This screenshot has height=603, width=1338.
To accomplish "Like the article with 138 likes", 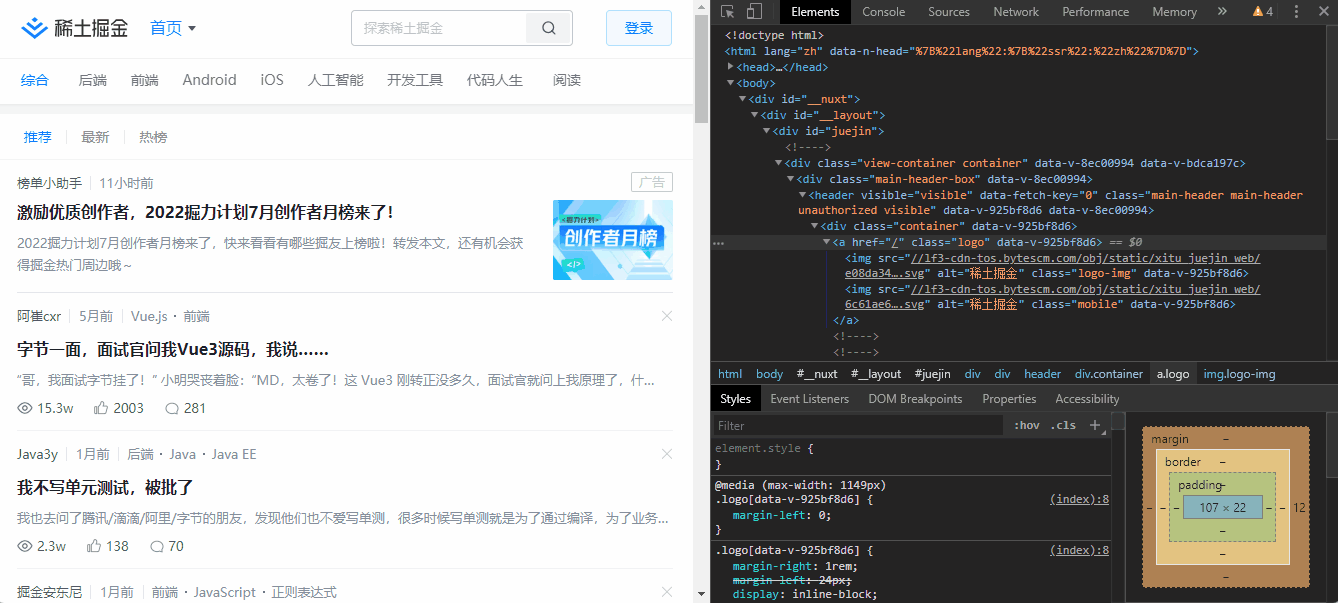I will point(94,546).
